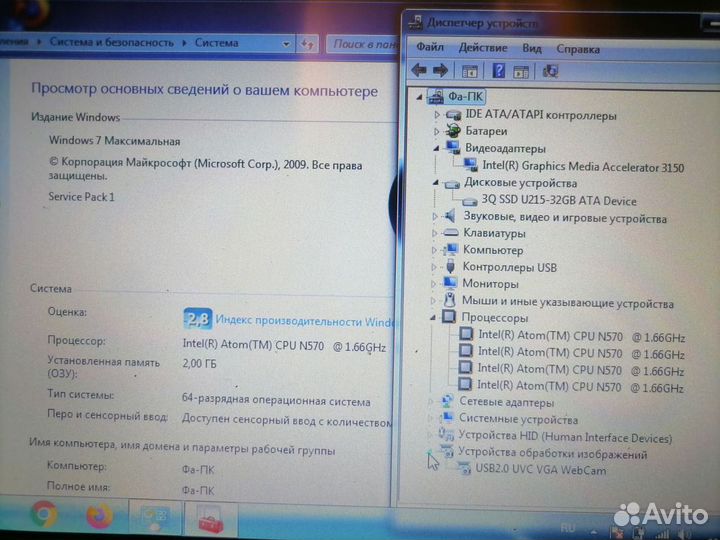Select Системные устройства category

pyautogui.click(x=518, y=419)
